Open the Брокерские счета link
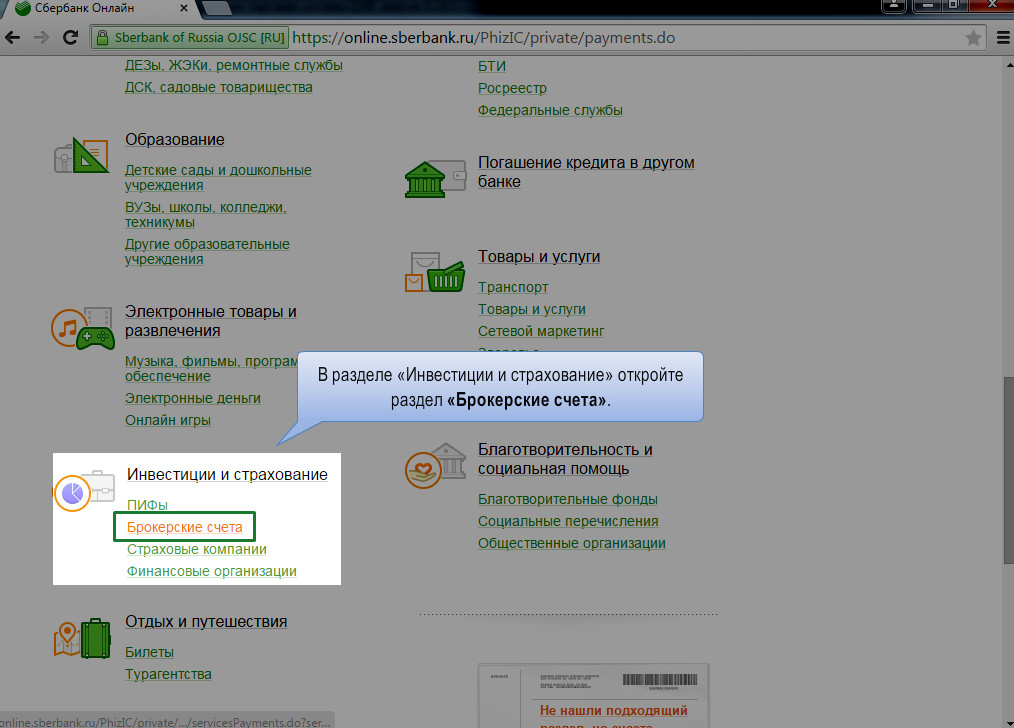This screenshot has height=728, width=1014. [x=184, y=526]
